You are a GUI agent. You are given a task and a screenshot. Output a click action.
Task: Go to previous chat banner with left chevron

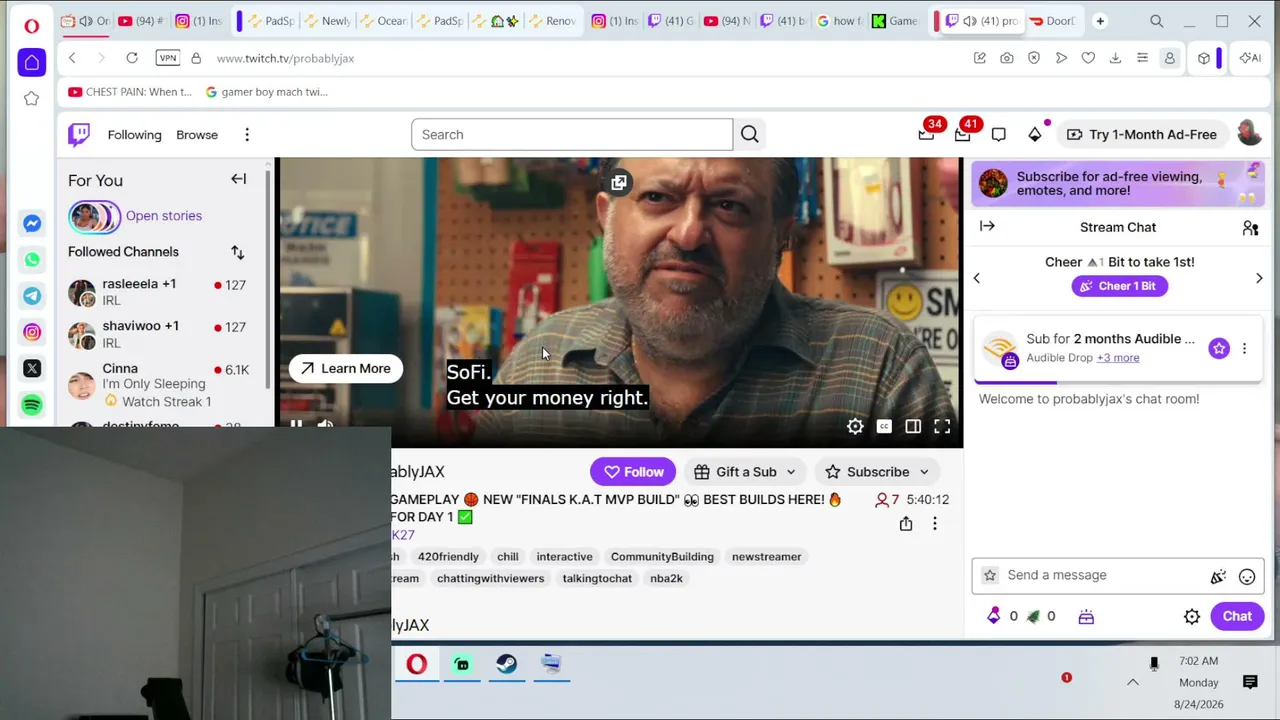(977, 278)
